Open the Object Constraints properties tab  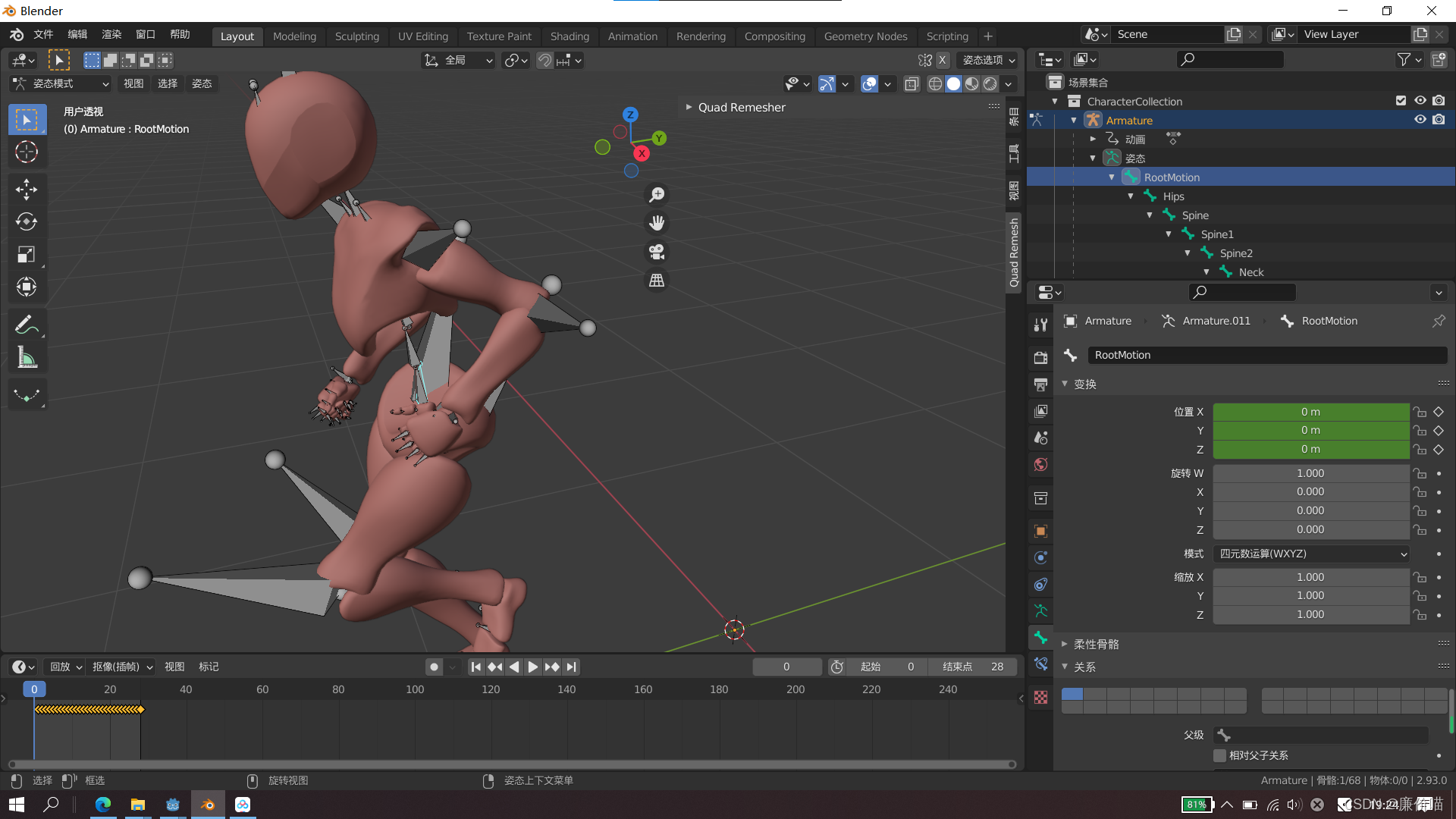coord(1040,584)
